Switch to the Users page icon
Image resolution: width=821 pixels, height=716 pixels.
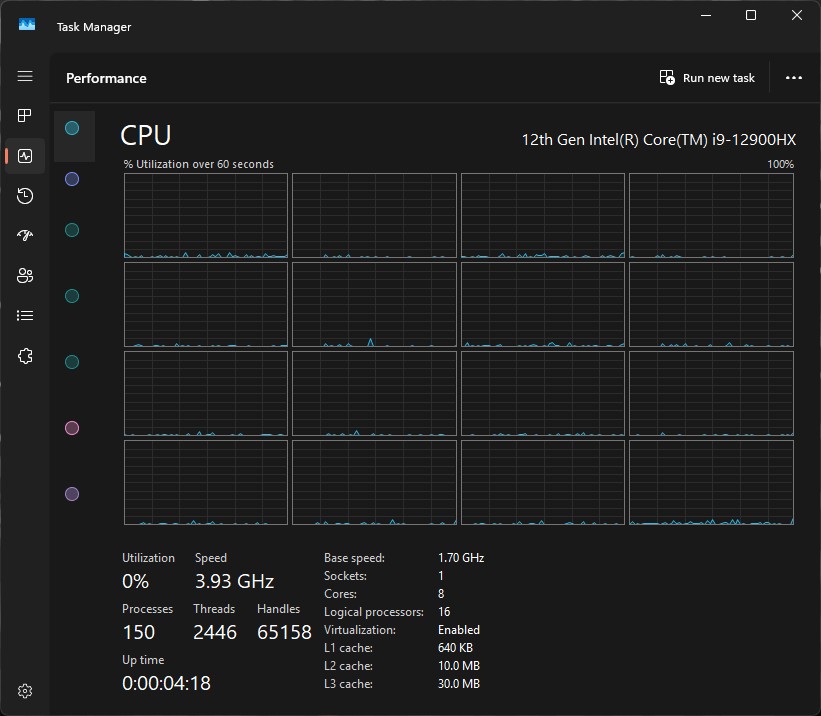pos(25,276)
